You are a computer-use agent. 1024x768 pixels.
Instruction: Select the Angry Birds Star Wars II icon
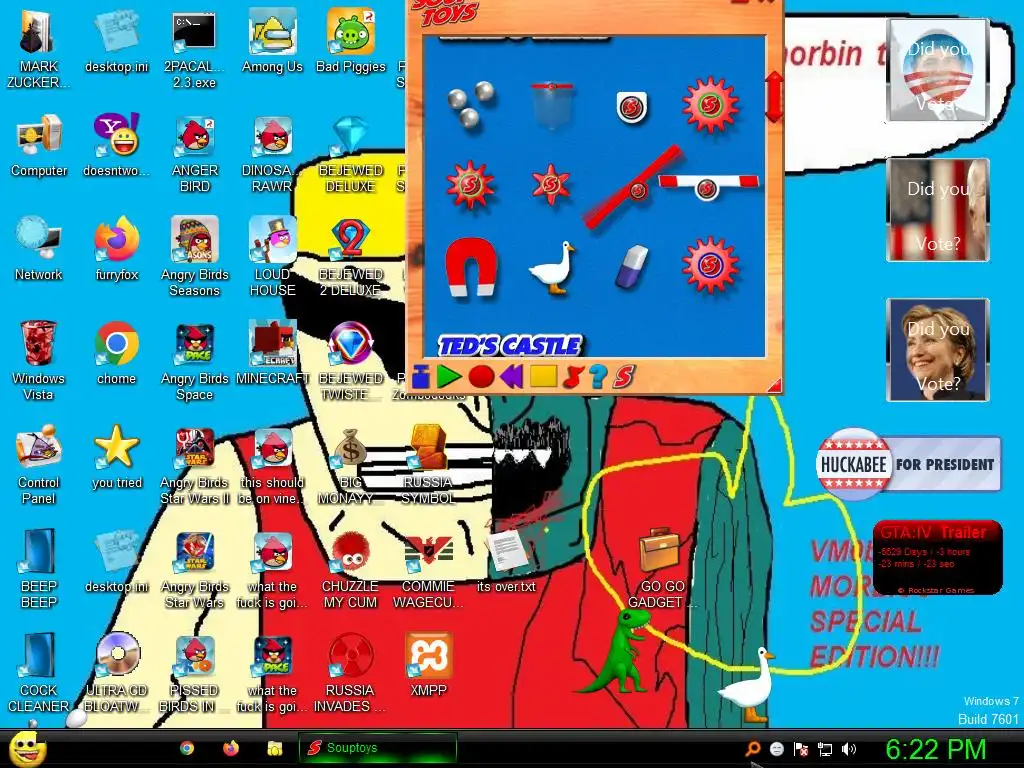tap(195, 465)
